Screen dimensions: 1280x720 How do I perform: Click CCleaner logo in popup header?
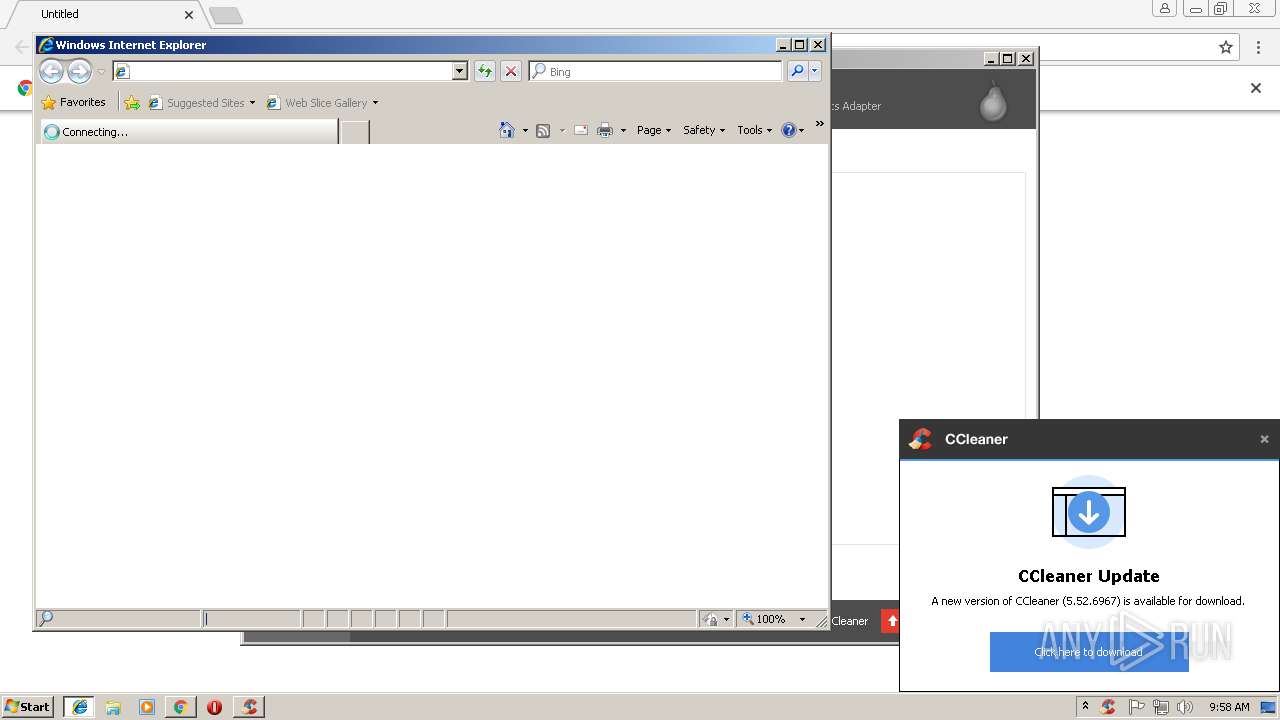920,439
